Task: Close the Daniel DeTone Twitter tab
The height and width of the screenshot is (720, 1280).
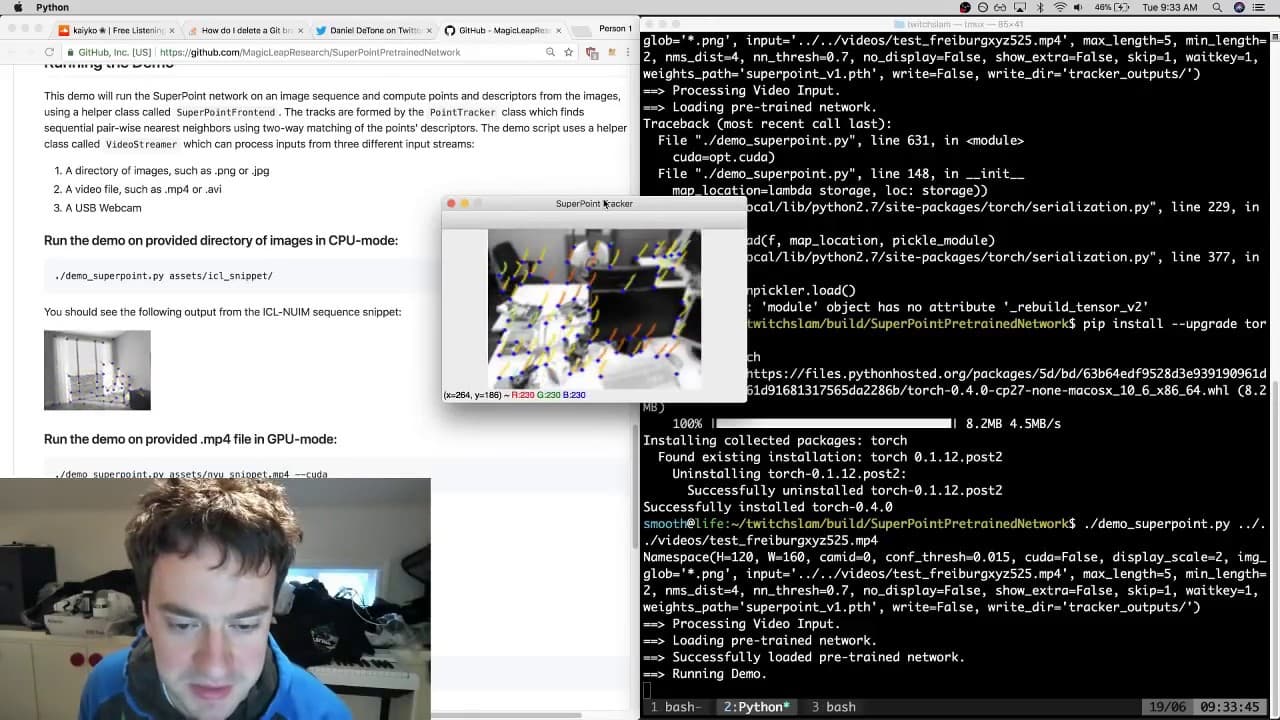Action: (x=429, y=31)
